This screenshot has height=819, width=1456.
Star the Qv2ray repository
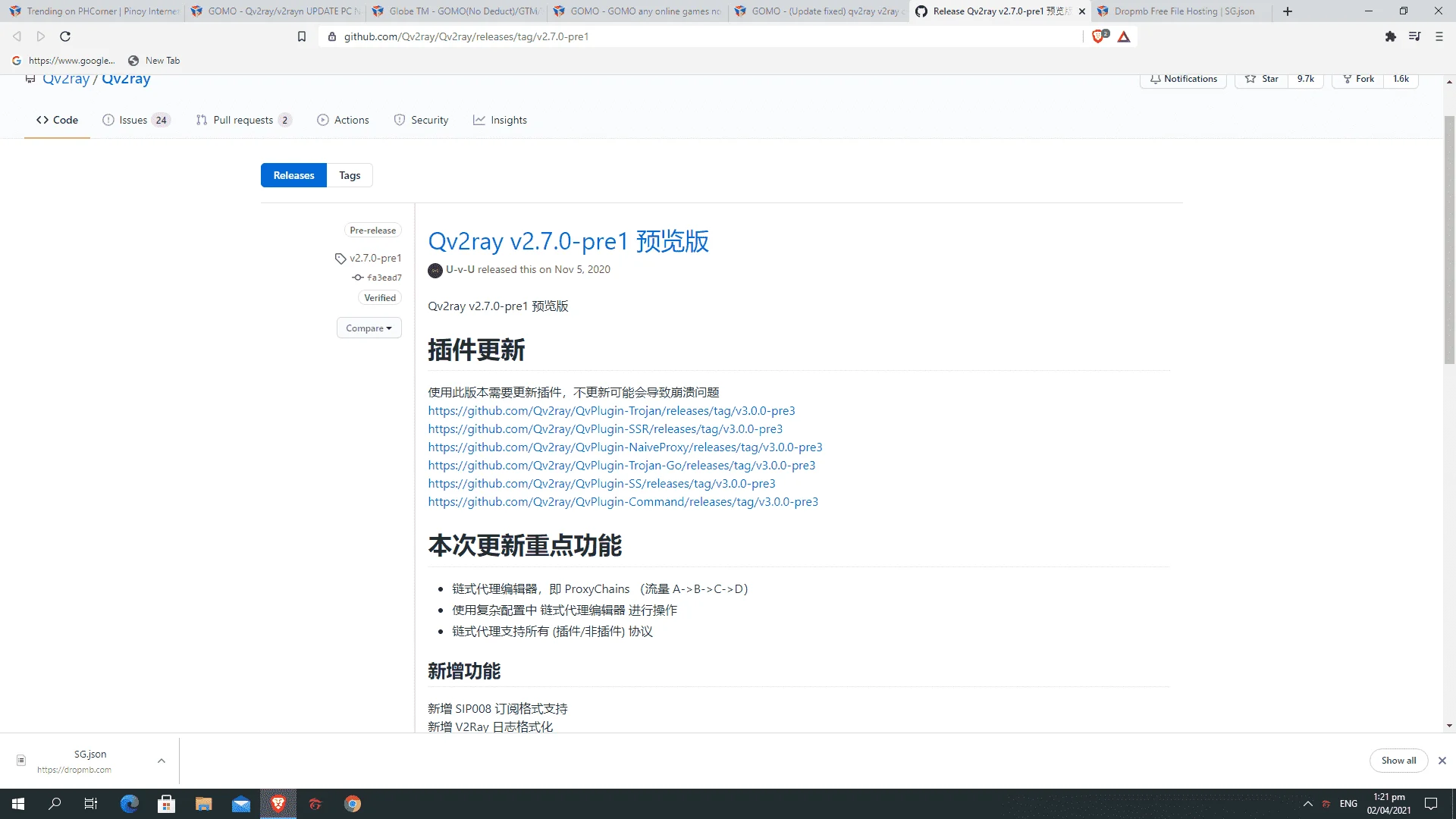(1262, 79)
